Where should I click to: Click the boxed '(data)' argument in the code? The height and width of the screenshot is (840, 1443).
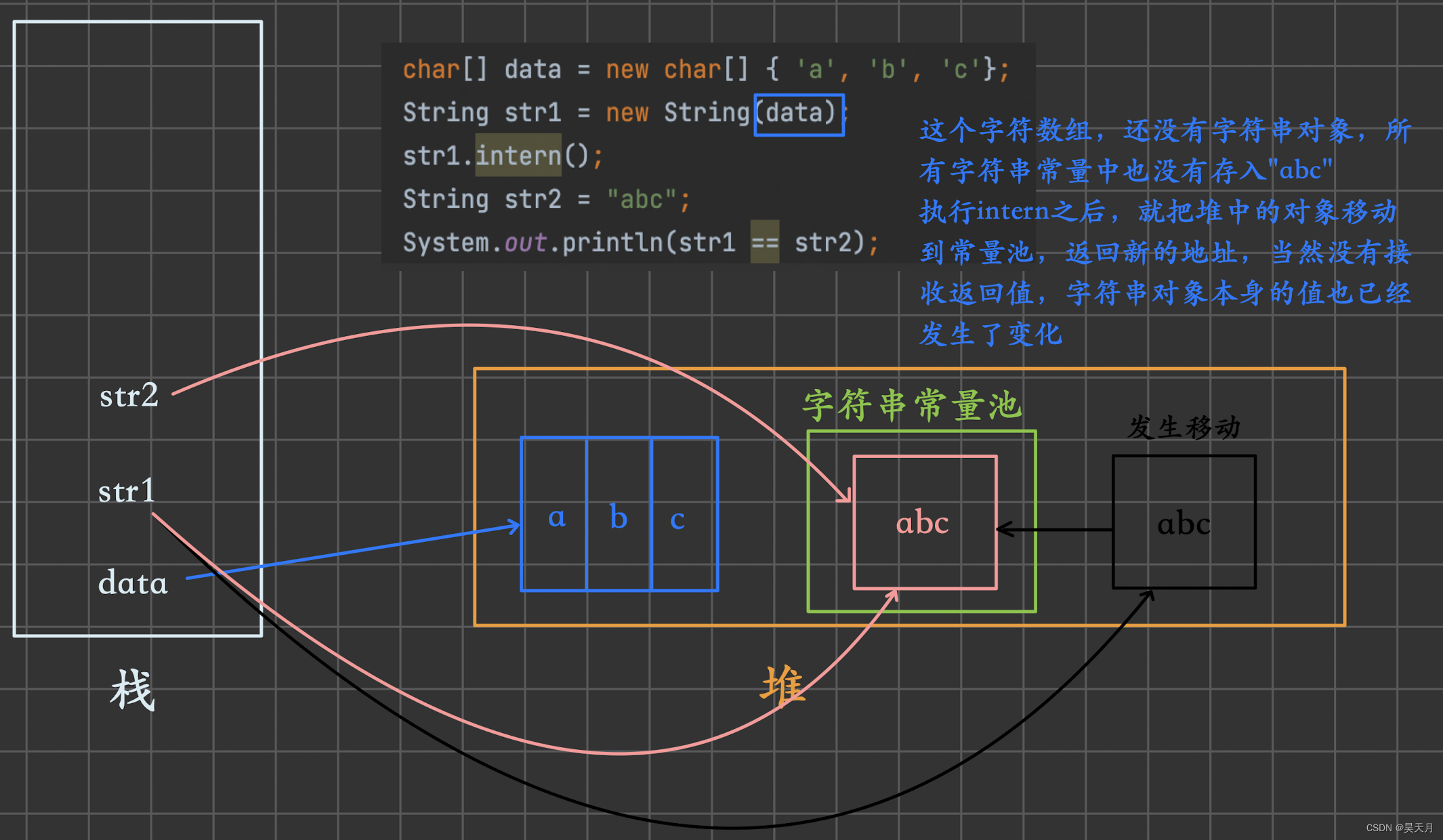(x=799, y=114)
